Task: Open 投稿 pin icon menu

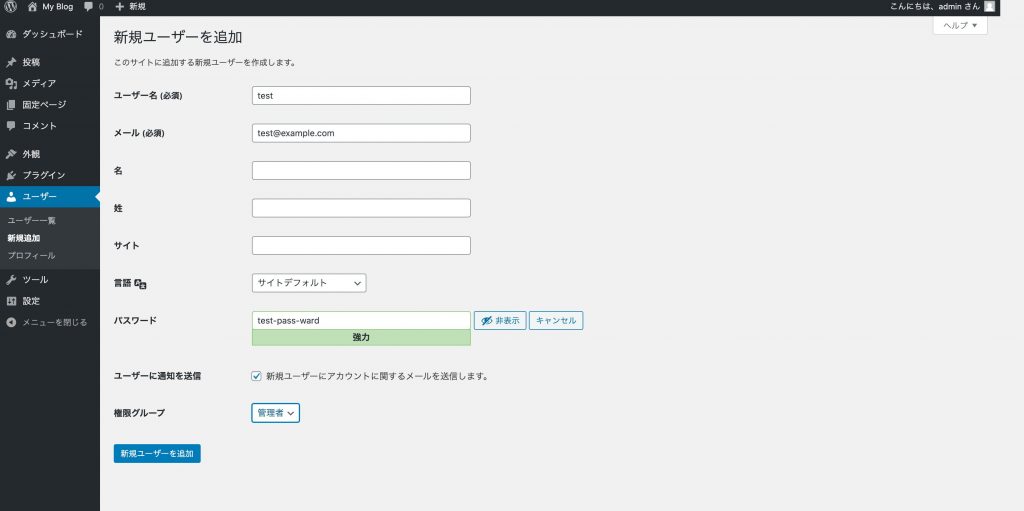Action: [x=11, y=62]
